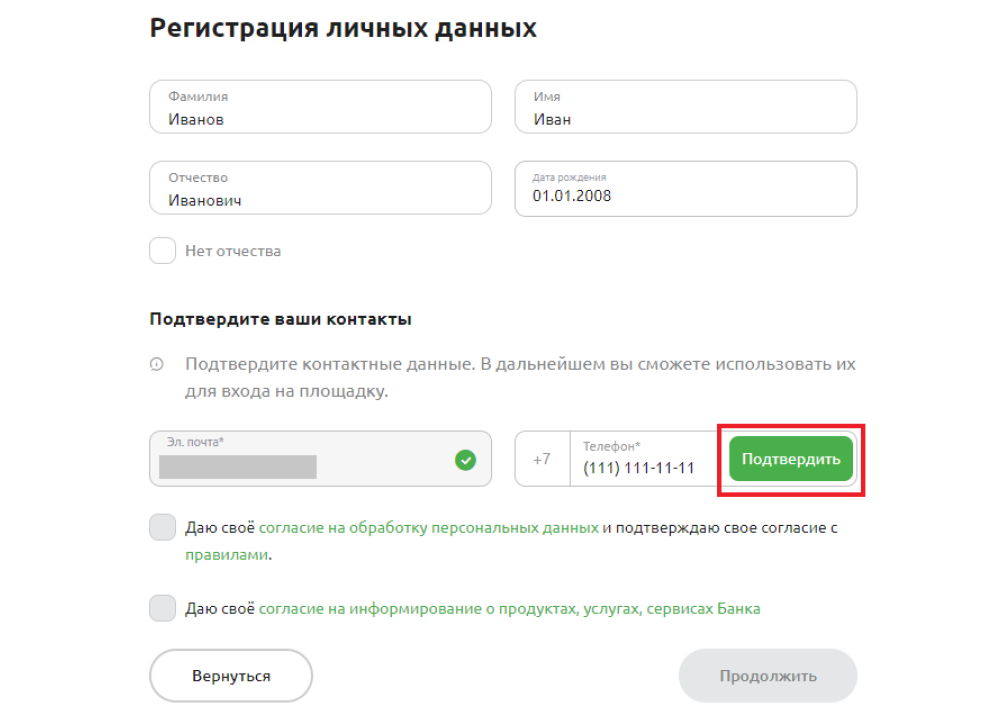
Task: Open "согласие на обработку персональных данных" link
Action: point(429,527)
